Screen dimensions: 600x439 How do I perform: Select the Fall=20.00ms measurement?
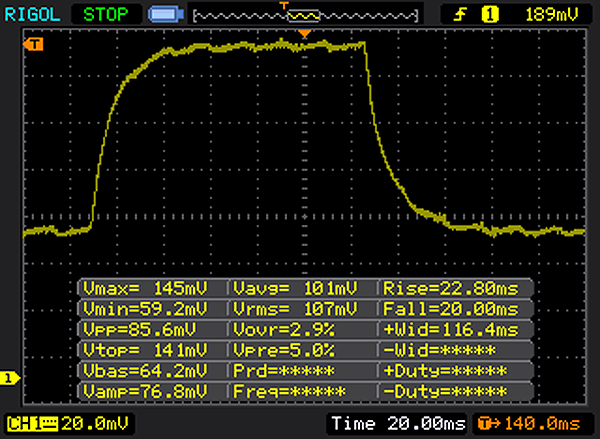tap(455, 308)
